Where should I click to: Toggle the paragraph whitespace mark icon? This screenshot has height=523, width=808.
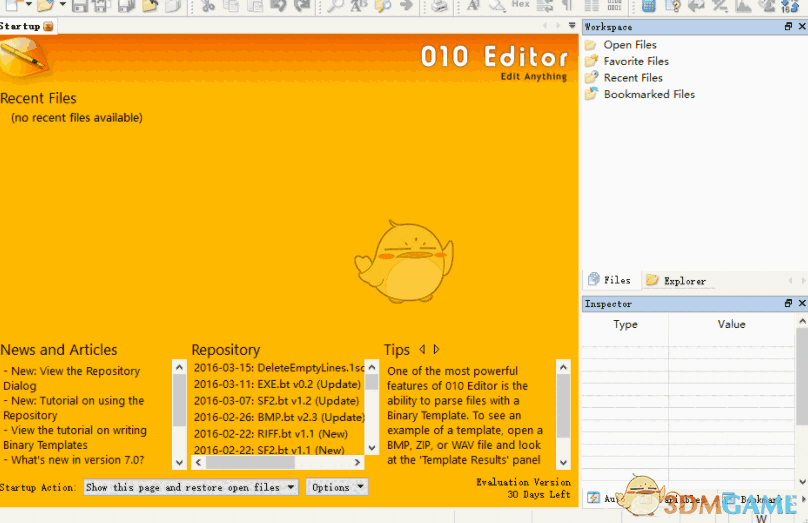coord(568,5)
